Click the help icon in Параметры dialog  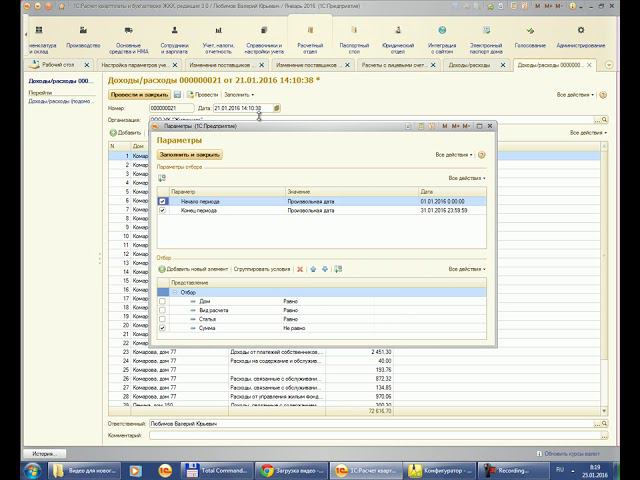[x=482, y=155]
